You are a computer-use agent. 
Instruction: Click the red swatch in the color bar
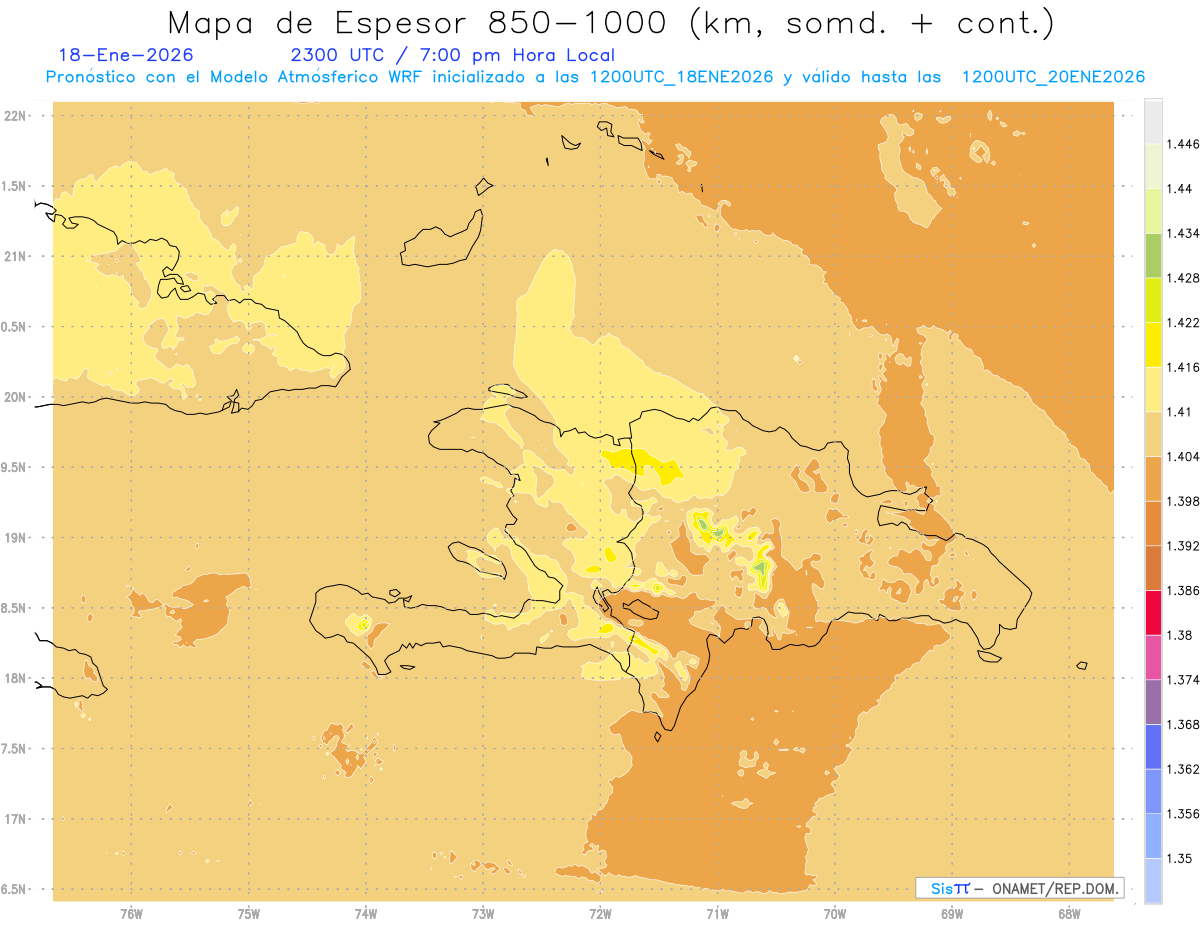(x=1153, y=612)
